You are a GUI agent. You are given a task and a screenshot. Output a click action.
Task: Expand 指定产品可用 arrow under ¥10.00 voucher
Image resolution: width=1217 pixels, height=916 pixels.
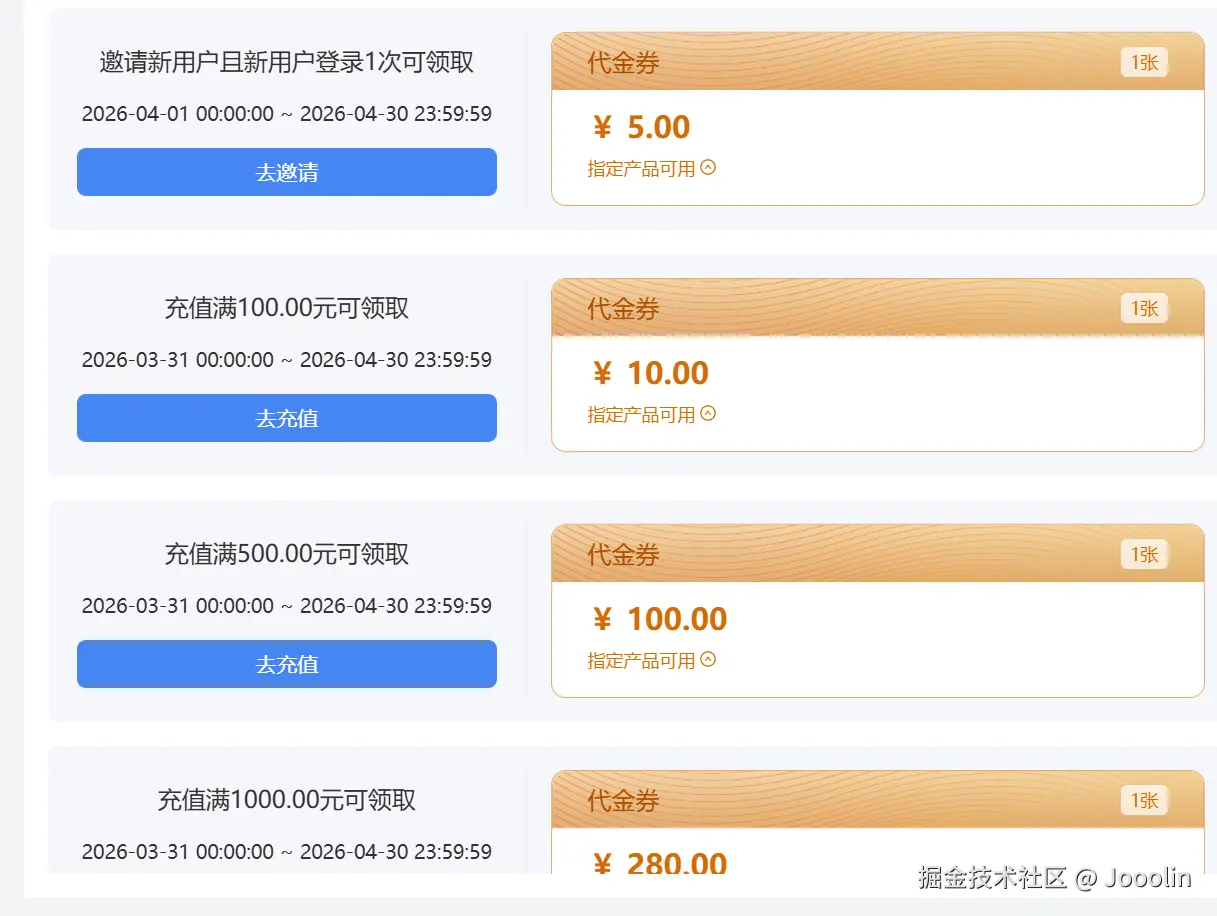pos(709,413)
